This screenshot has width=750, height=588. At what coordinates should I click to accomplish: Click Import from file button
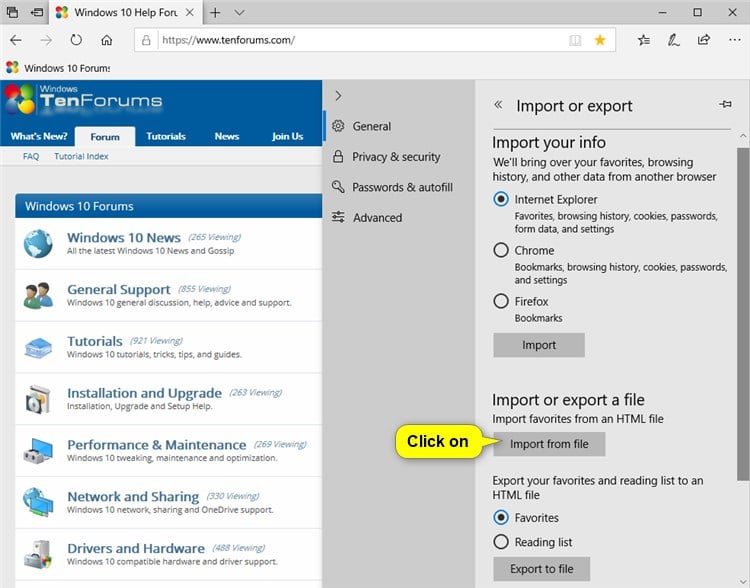(x=549, y=444)
